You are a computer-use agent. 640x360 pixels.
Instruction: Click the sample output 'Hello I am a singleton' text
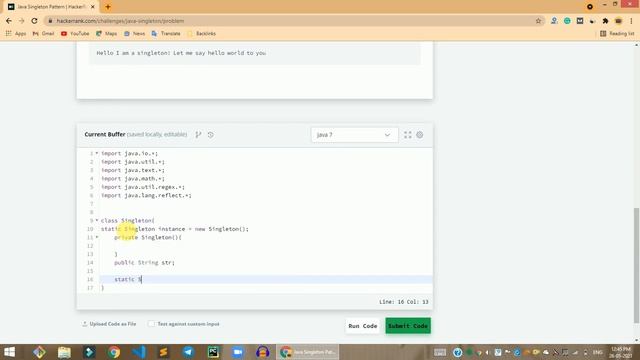coord(181,53)
